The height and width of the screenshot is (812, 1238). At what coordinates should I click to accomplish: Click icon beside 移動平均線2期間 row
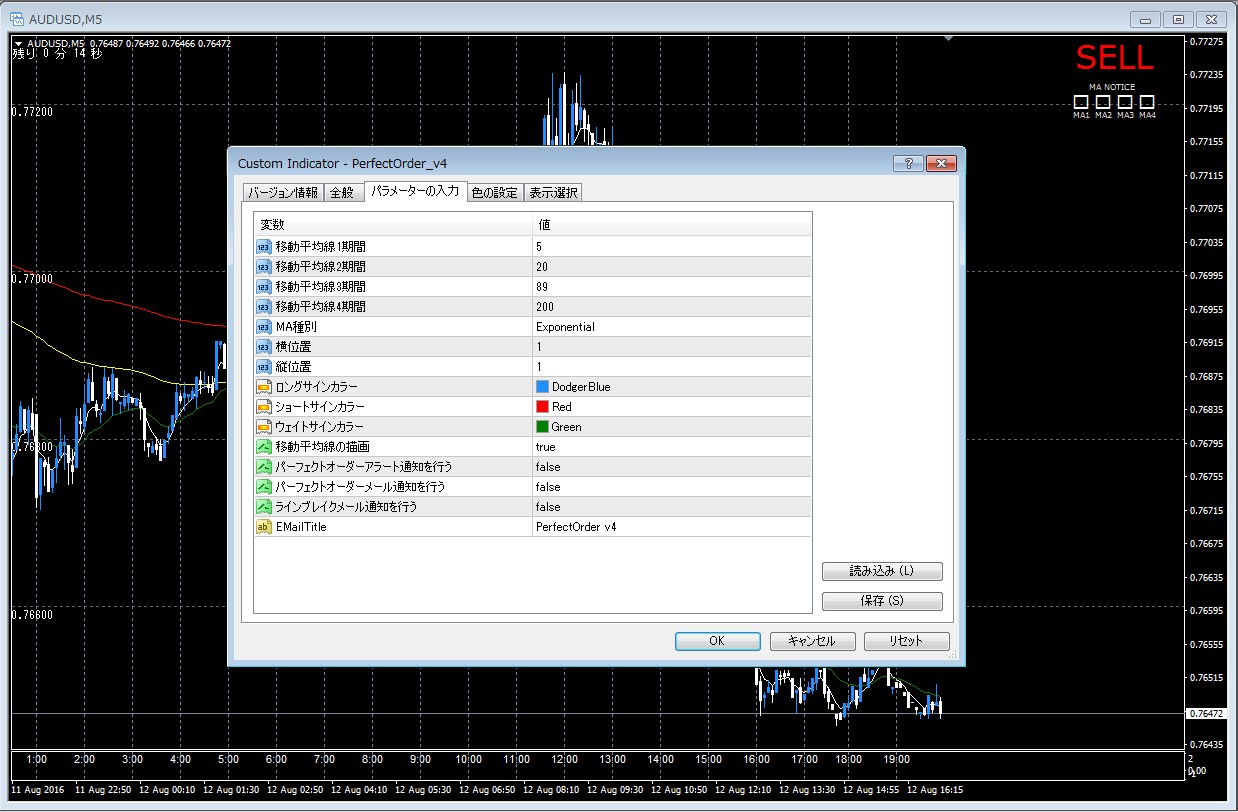click(264, 266)
